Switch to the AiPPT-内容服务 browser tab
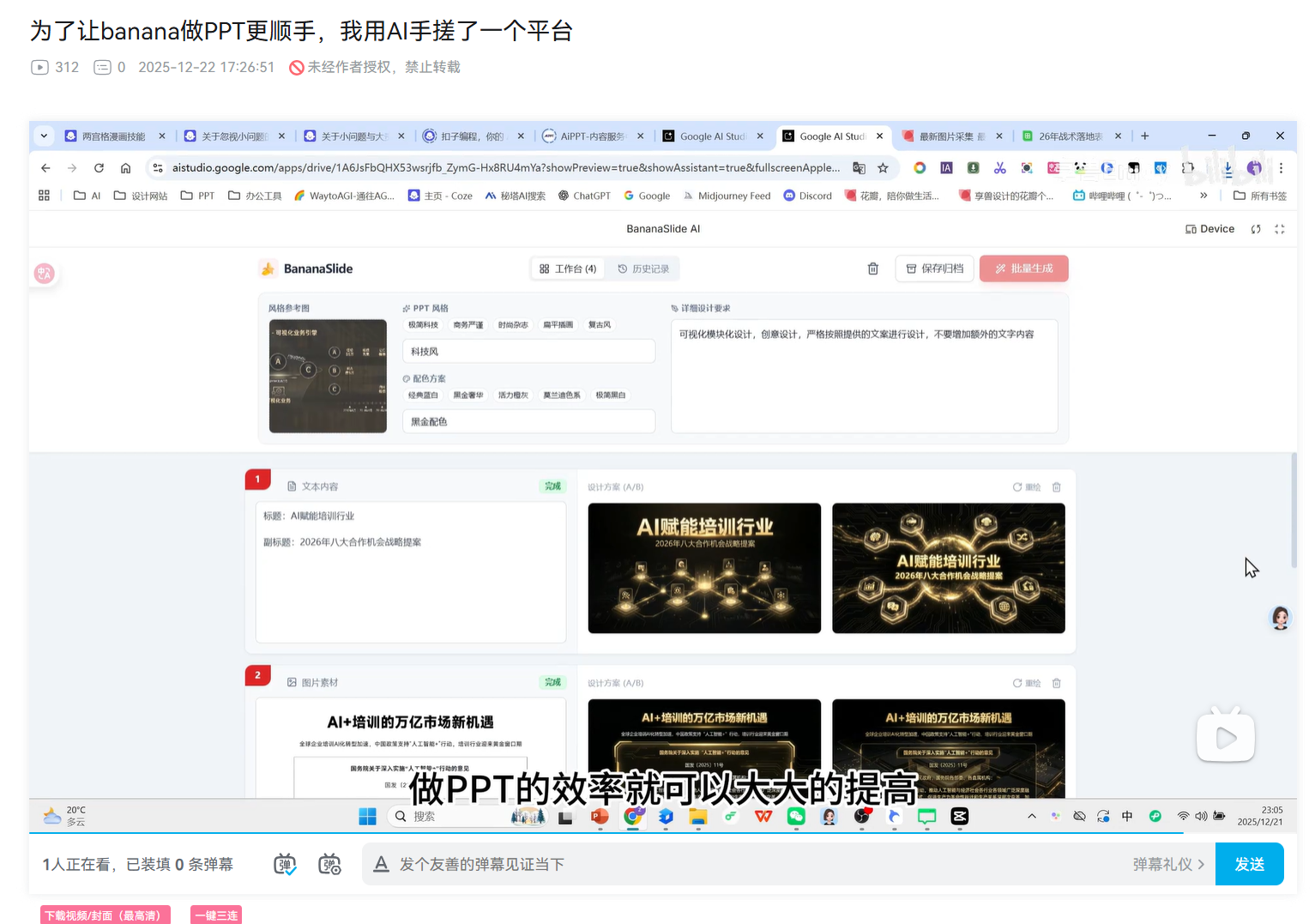This screenshot has width=1315, height=924. [x=588, y=136]
